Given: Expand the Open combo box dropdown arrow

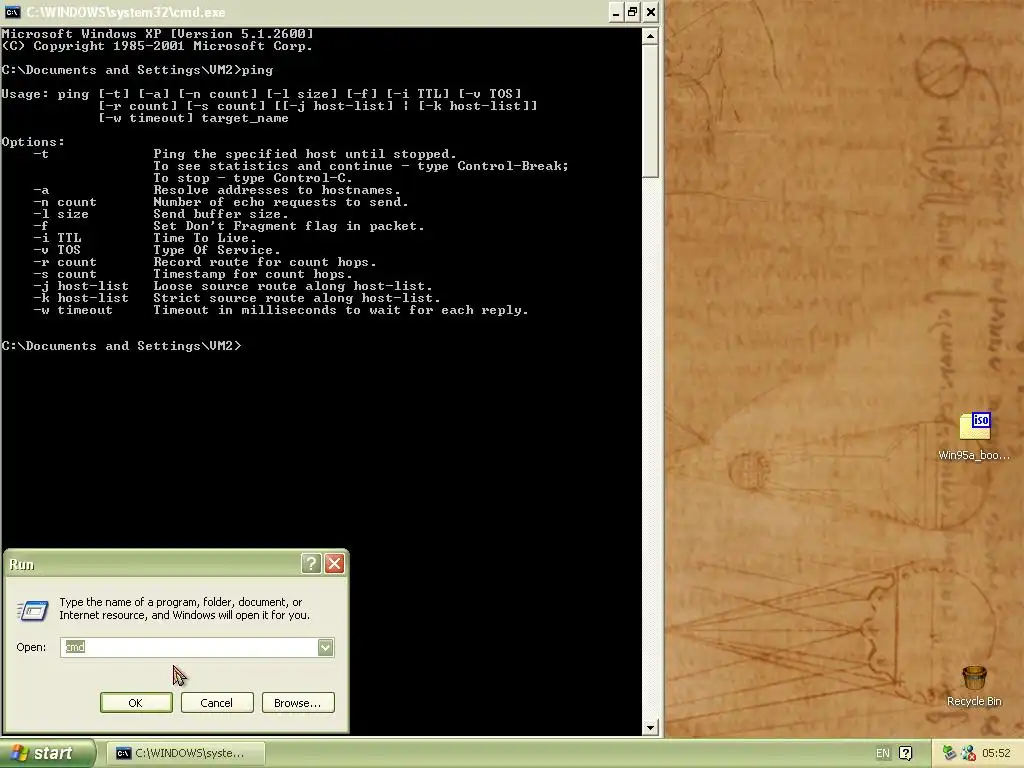Looking at the screenshot, I should (325, 647).
